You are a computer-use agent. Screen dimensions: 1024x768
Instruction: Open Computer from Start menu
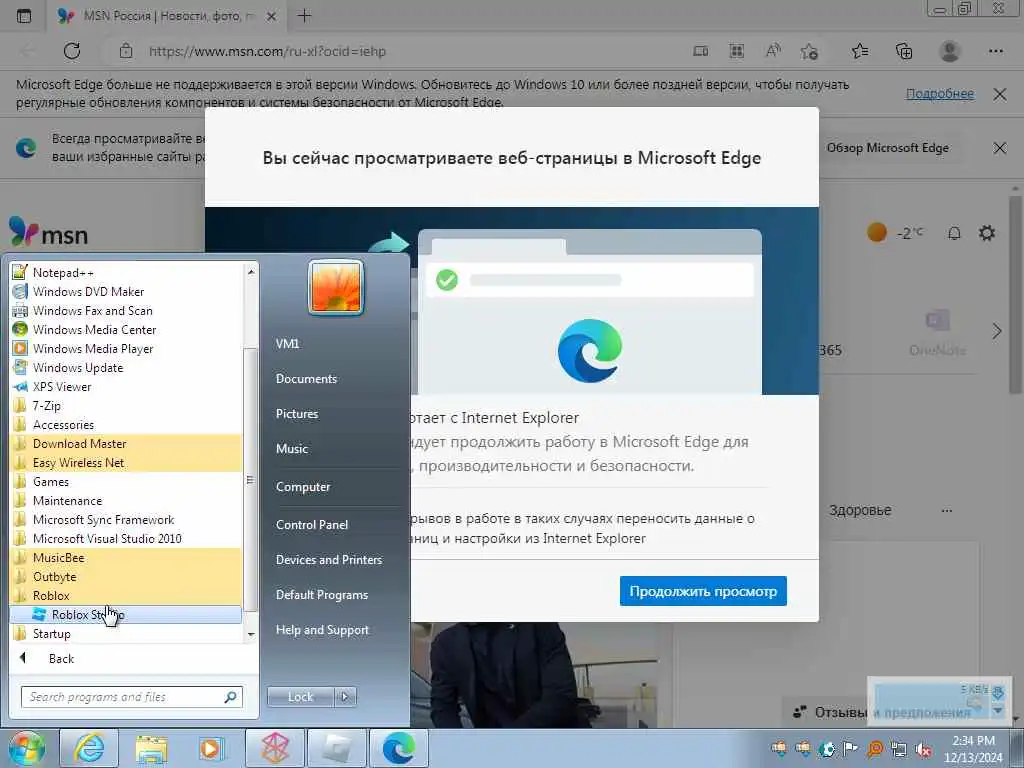tap(303, 487)
